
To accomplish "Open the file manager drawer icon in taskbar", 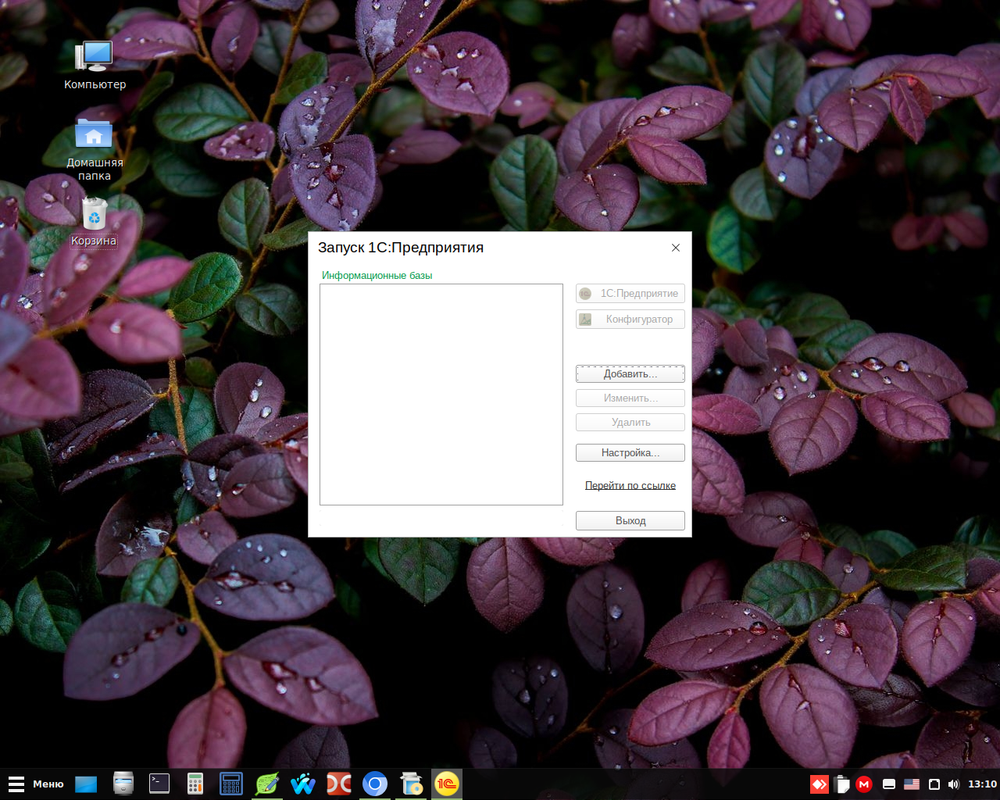I will [x=123, y=784].
